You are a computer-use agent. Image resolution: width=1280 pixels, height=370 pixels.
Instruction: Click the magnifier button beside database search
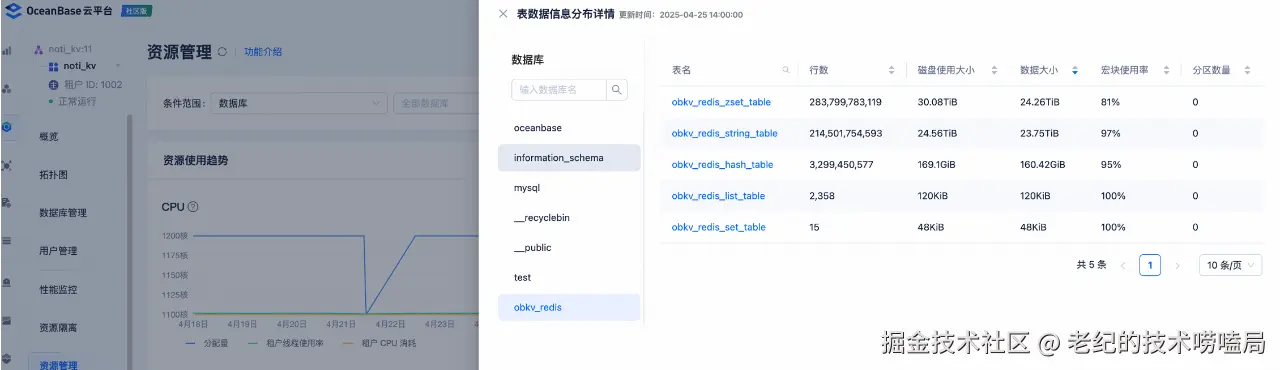click(x=618, y=90)
